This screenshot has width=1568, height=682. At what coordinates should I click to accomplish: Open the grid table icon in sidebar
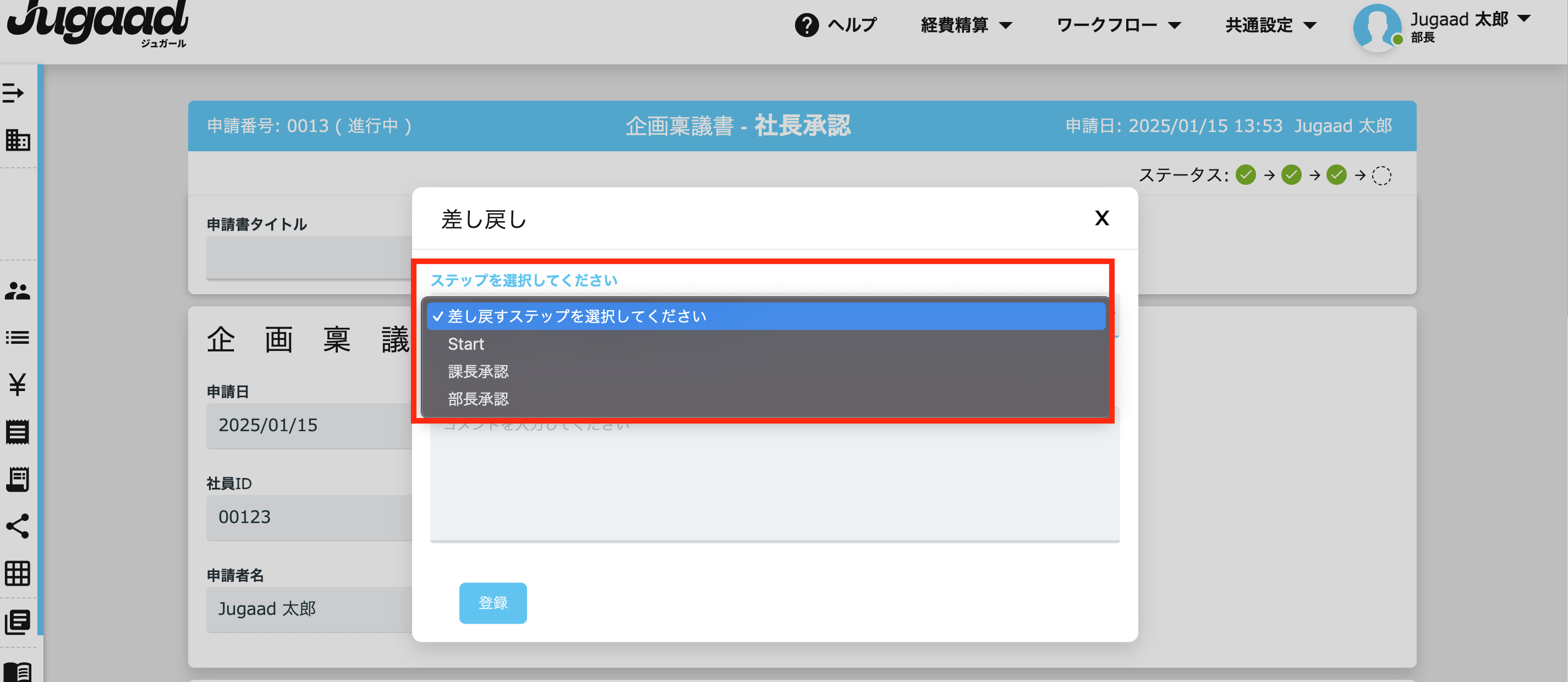click(17, 573)
